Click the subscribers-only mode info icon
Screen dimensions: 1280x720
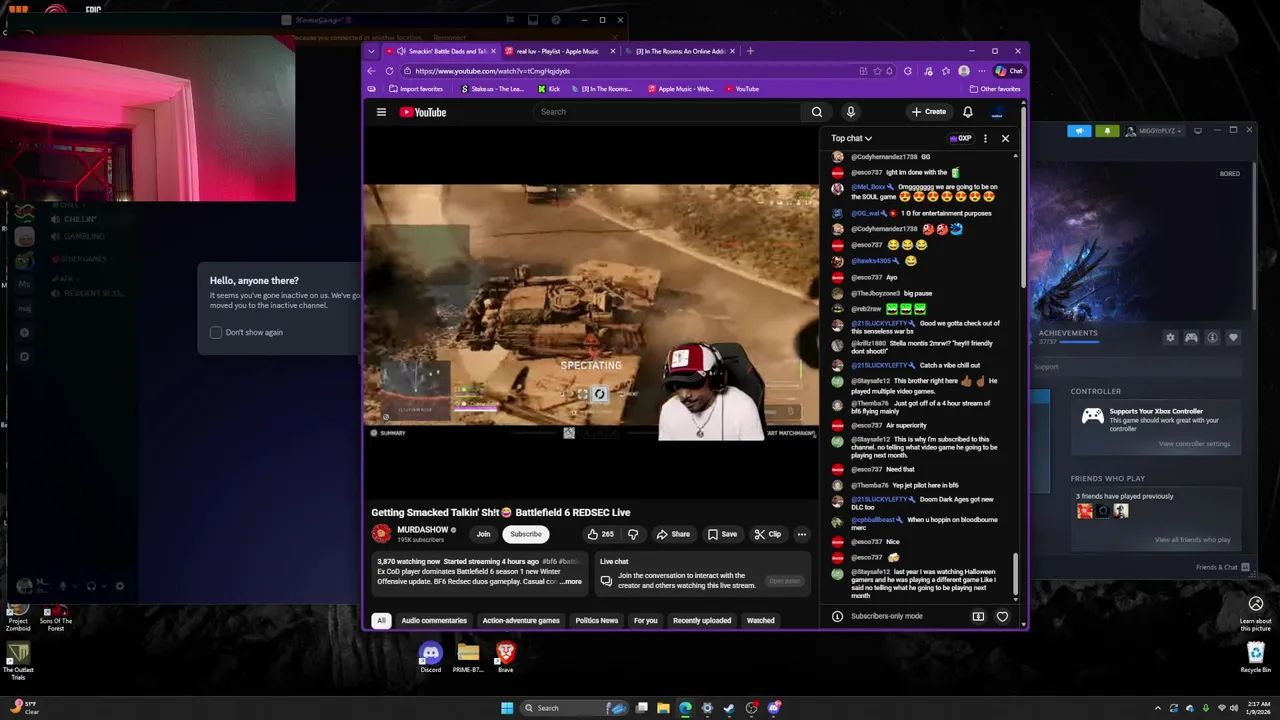coord(837,616)
